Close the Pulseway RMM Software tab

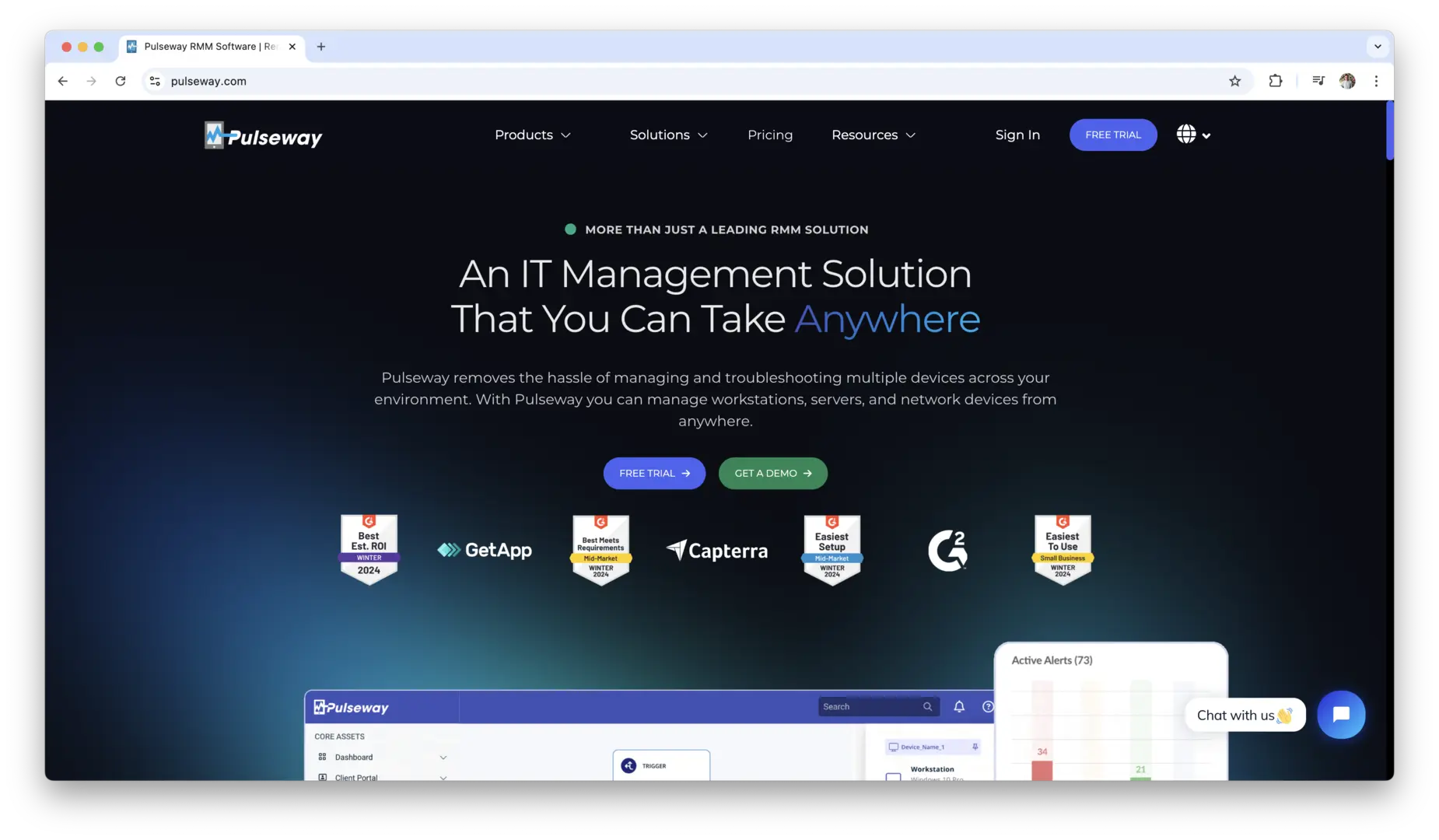292,47
